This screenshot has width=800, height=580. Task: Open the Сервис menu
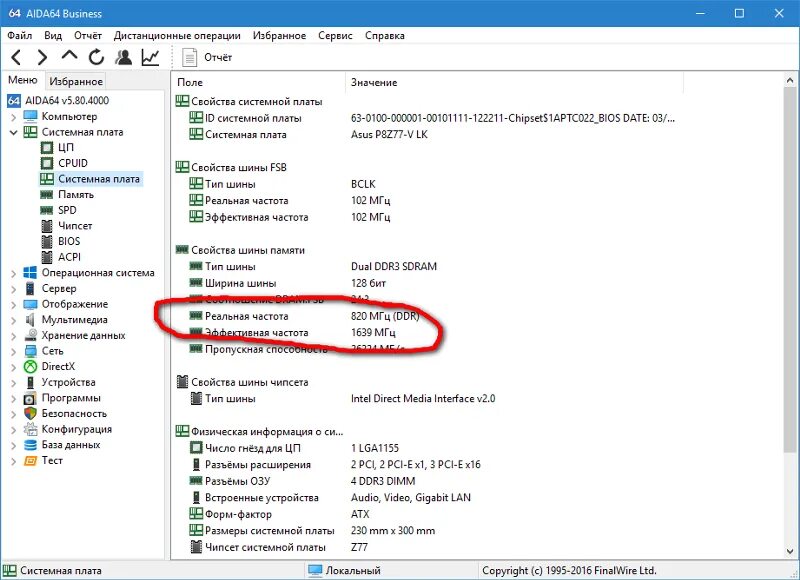click(x=335, y=36)
